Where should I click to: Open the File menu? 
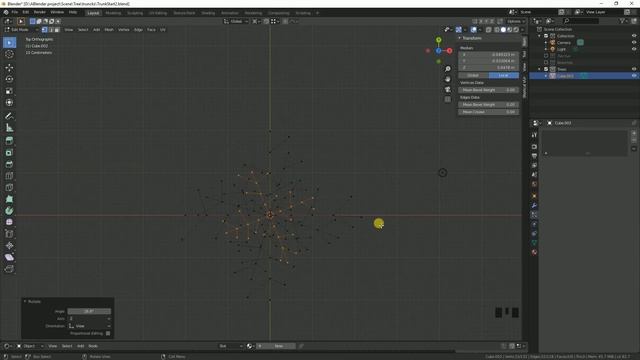pos(15,13)
